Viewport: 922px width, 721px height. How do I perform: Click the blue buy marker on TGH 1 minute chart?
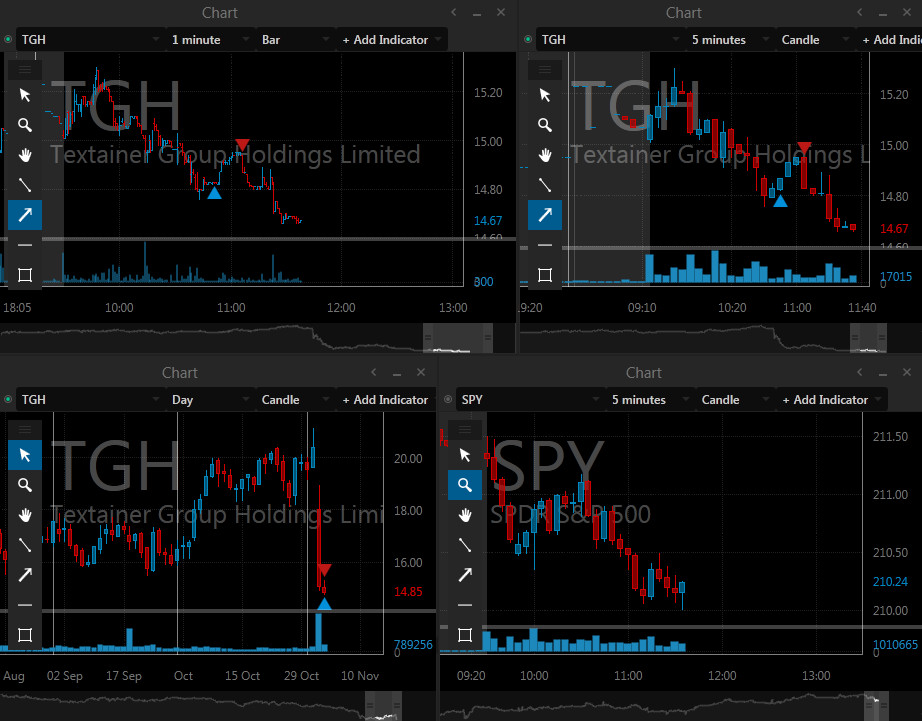click(215, 192)
